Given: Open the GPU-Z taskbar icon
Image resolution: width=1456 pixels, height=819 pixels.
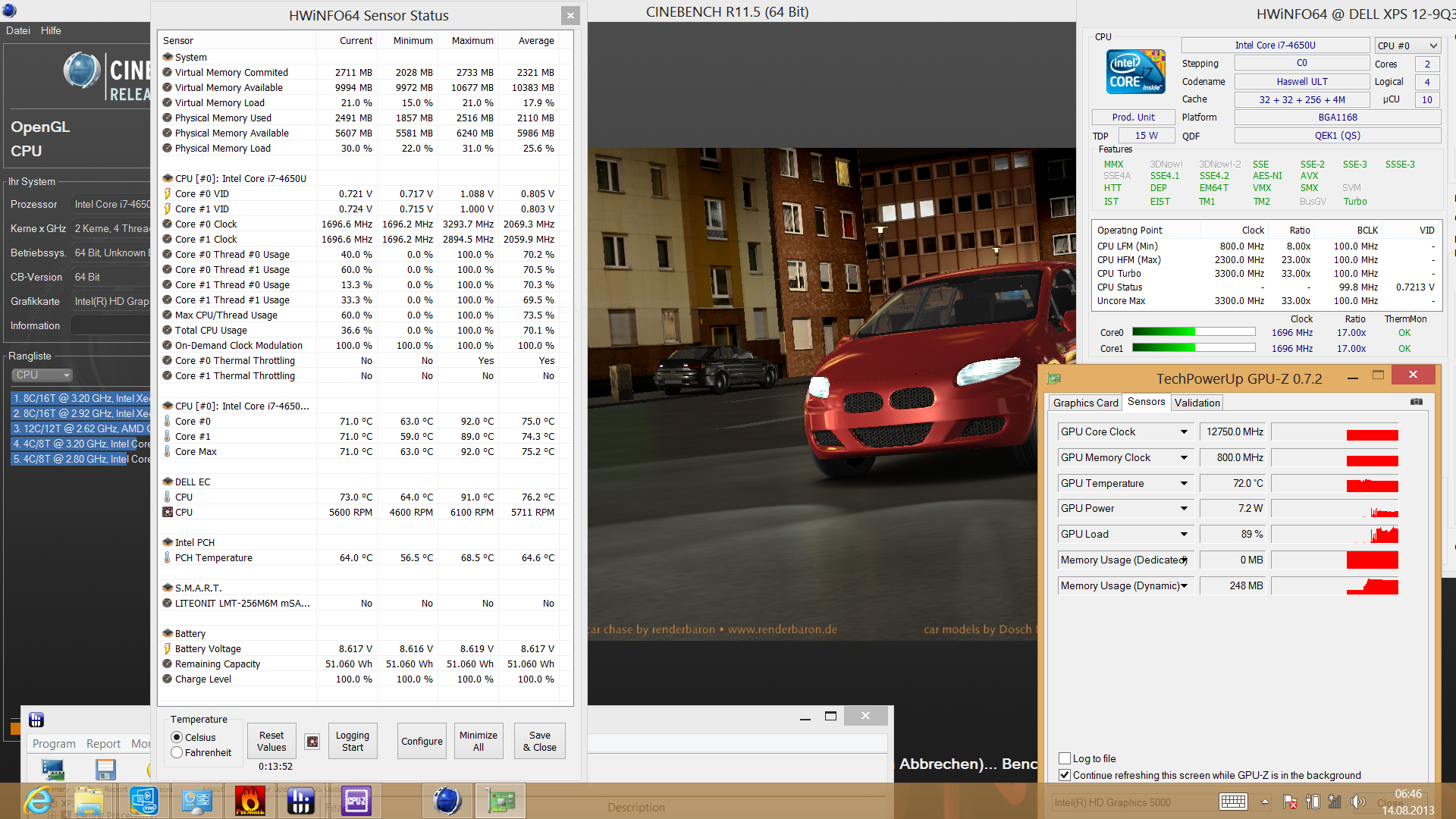Looking at the screenshot, I should [x=500, y=801].
